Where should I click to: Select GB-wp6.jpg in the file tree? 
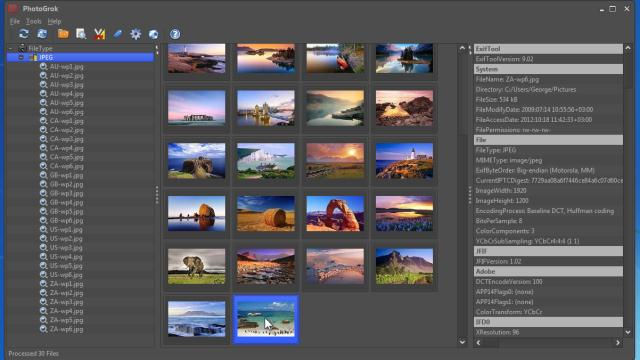[x=67, y=220]
